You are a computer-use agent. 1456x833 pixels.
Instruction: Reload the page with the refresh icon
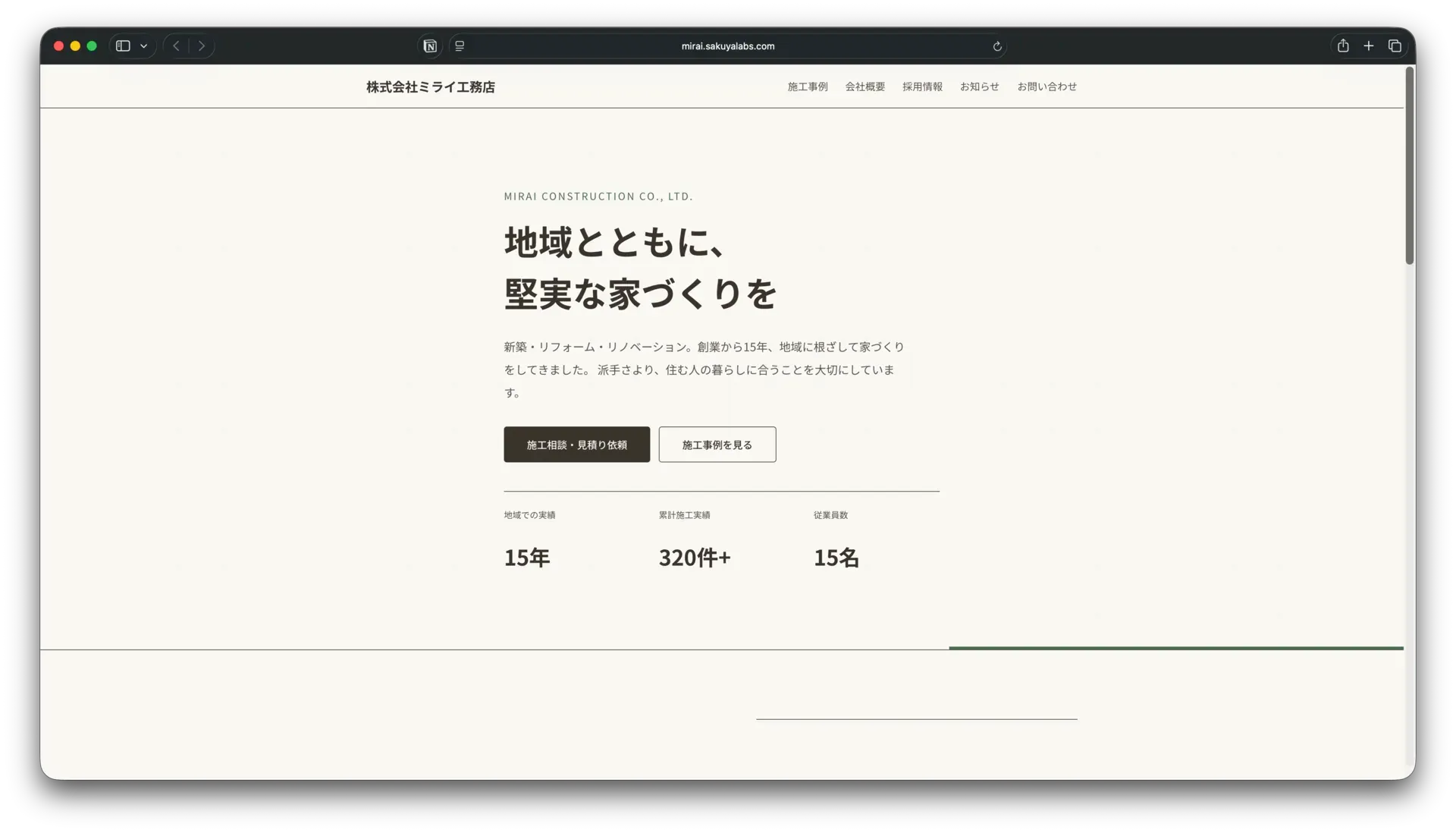click(x=997, y=46)
